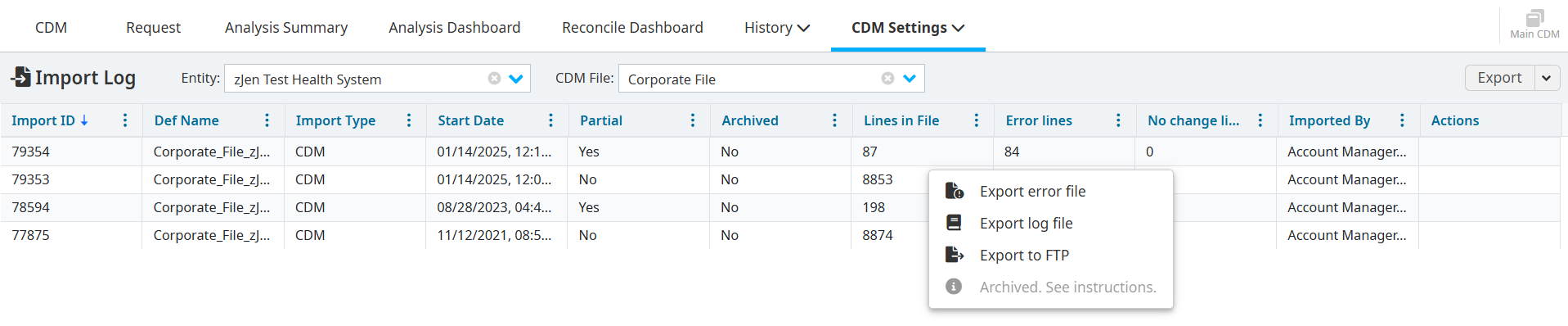The image size is (1568, 326).
Task: Click the Export error file icon
Action: 954,191
